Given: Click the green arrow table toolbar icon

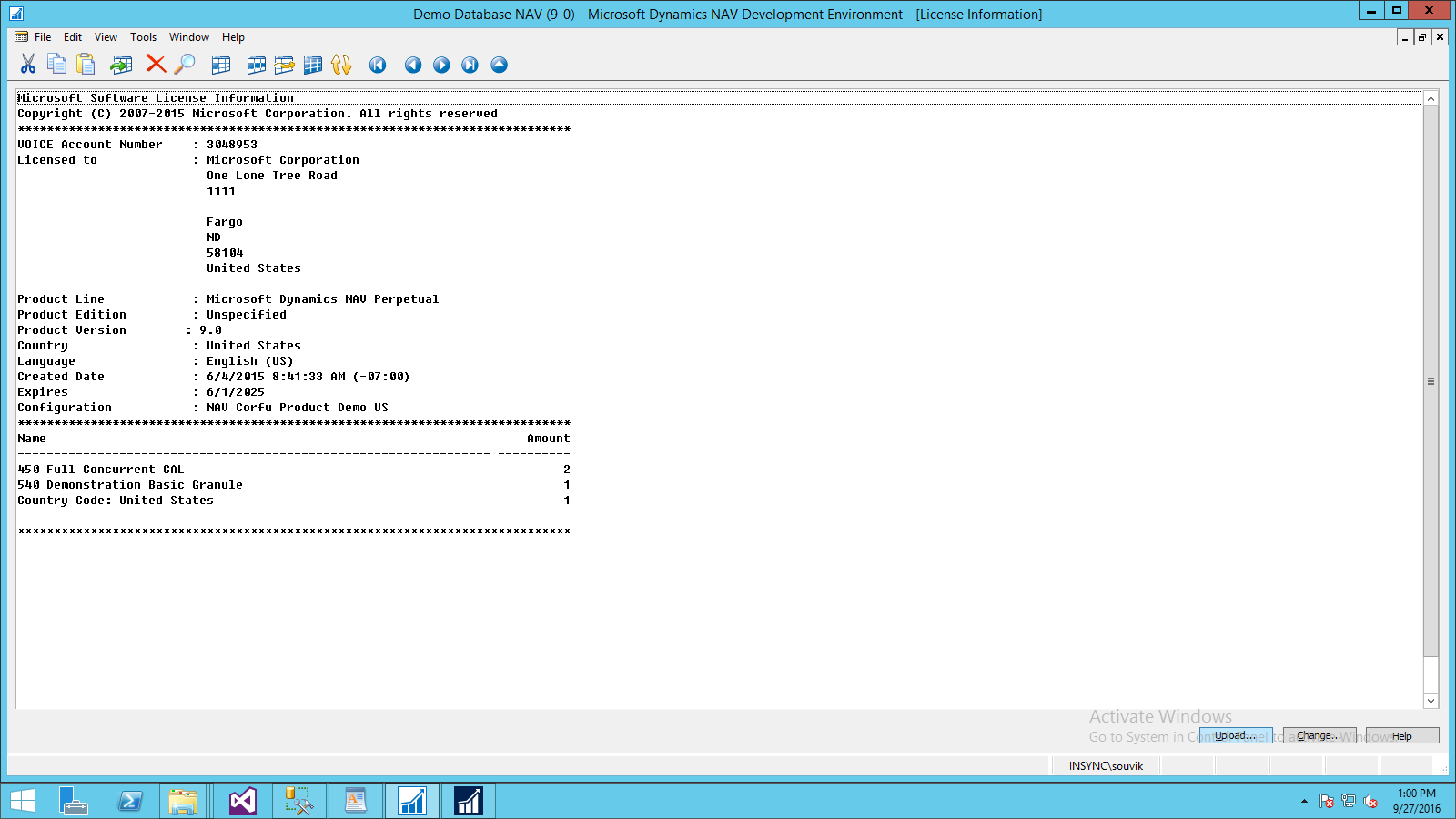Looking at the screenshot, I should [x=121, y=64].
